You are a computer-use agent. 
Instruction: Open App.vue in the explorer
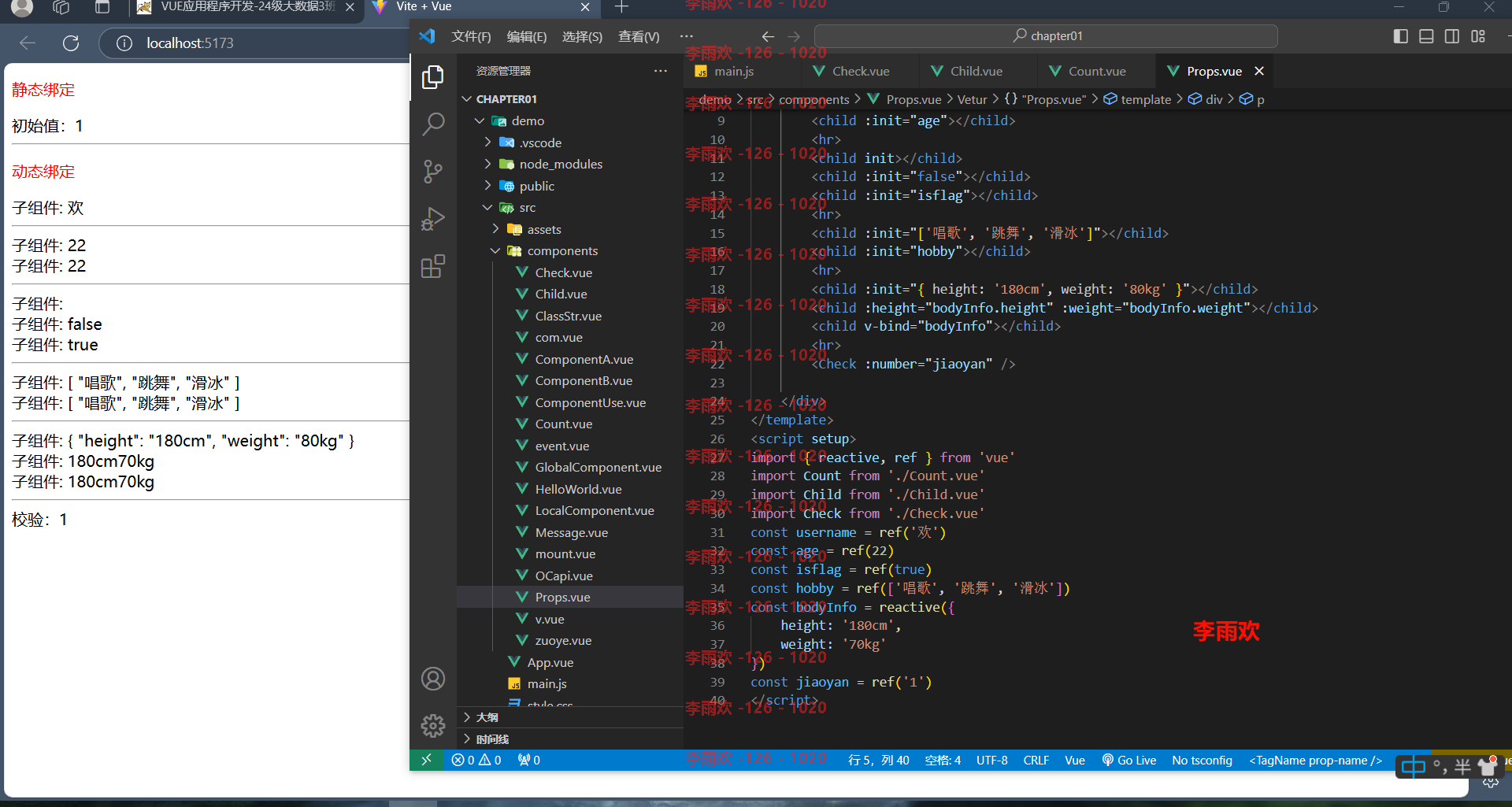coord(569,662)
